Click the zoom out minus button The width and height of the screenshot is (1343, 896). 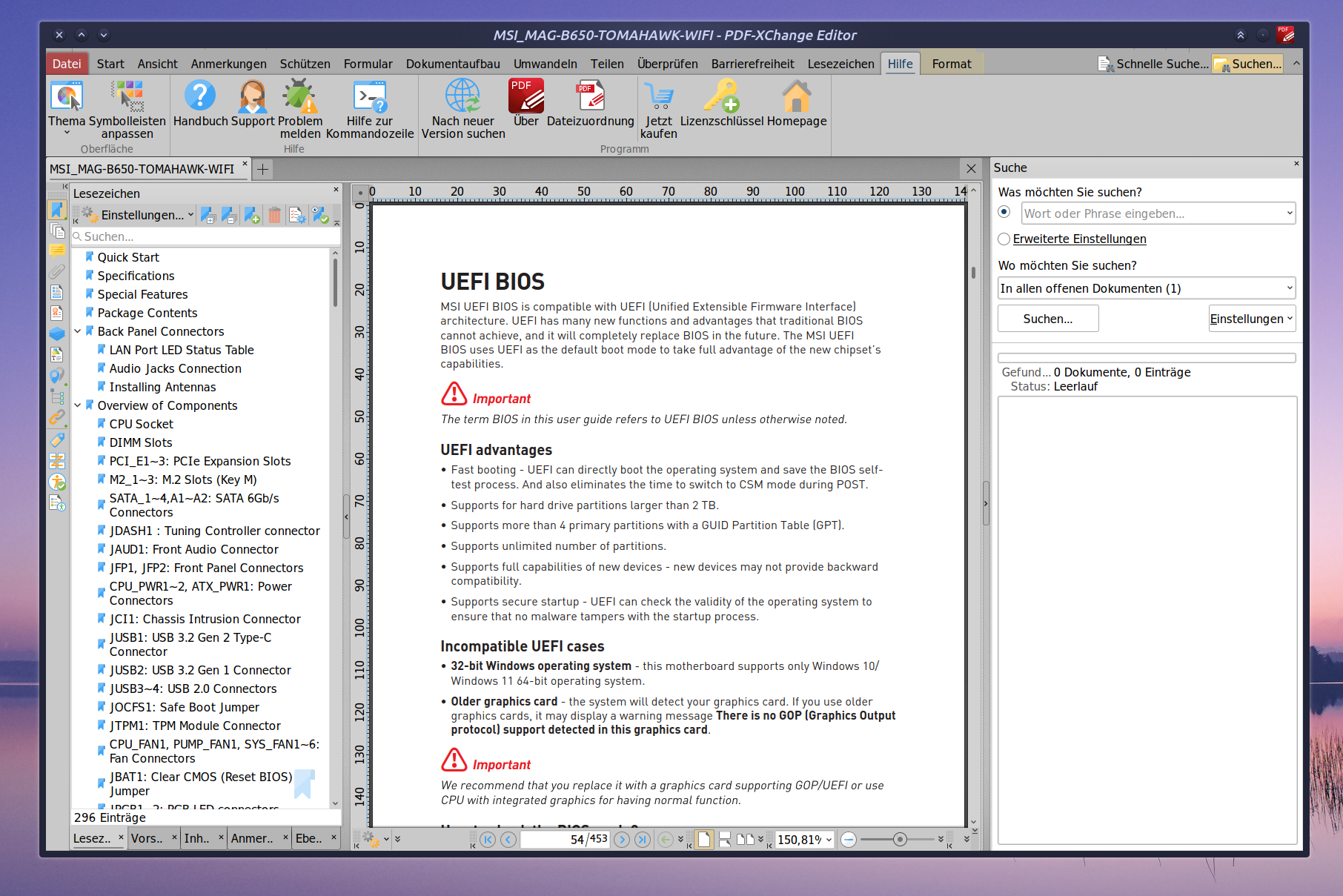click(x=849, y=839)
